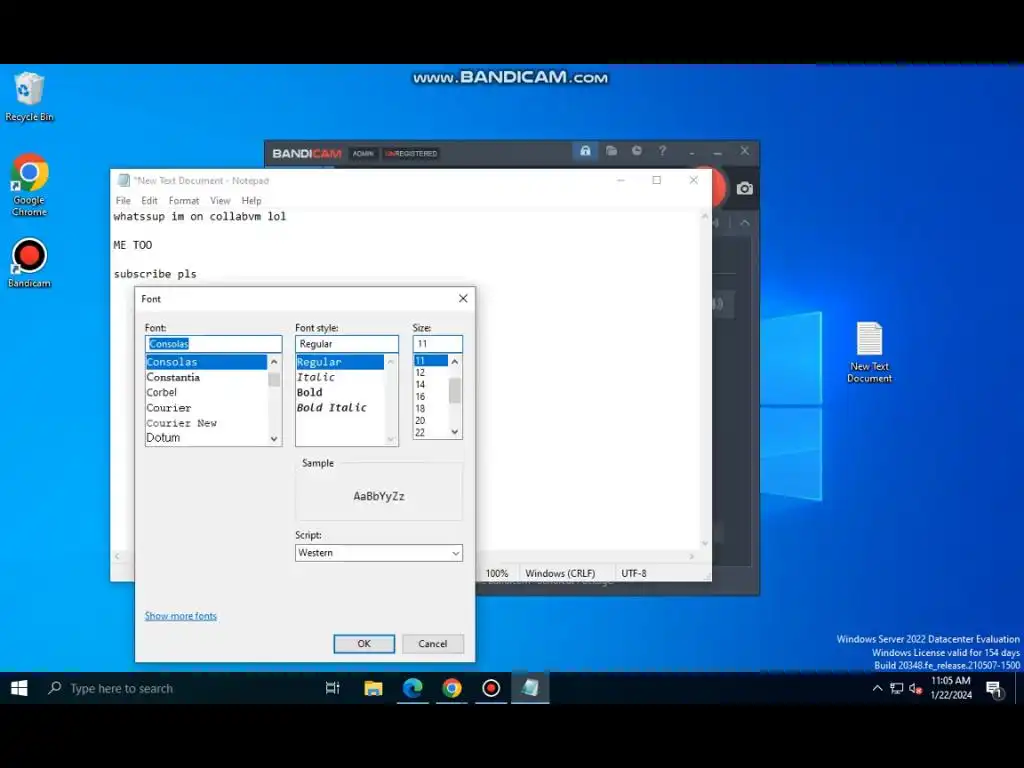This screenshot has width=1024, height=768.
Task: Click the Bandicam lock icon
Action: 585,151
